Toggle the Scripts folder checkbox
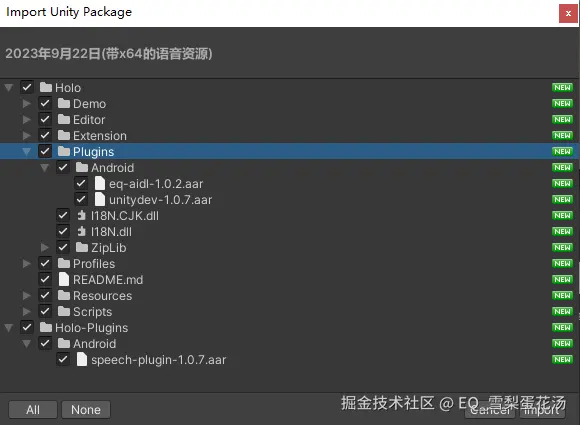 (45, 311)
